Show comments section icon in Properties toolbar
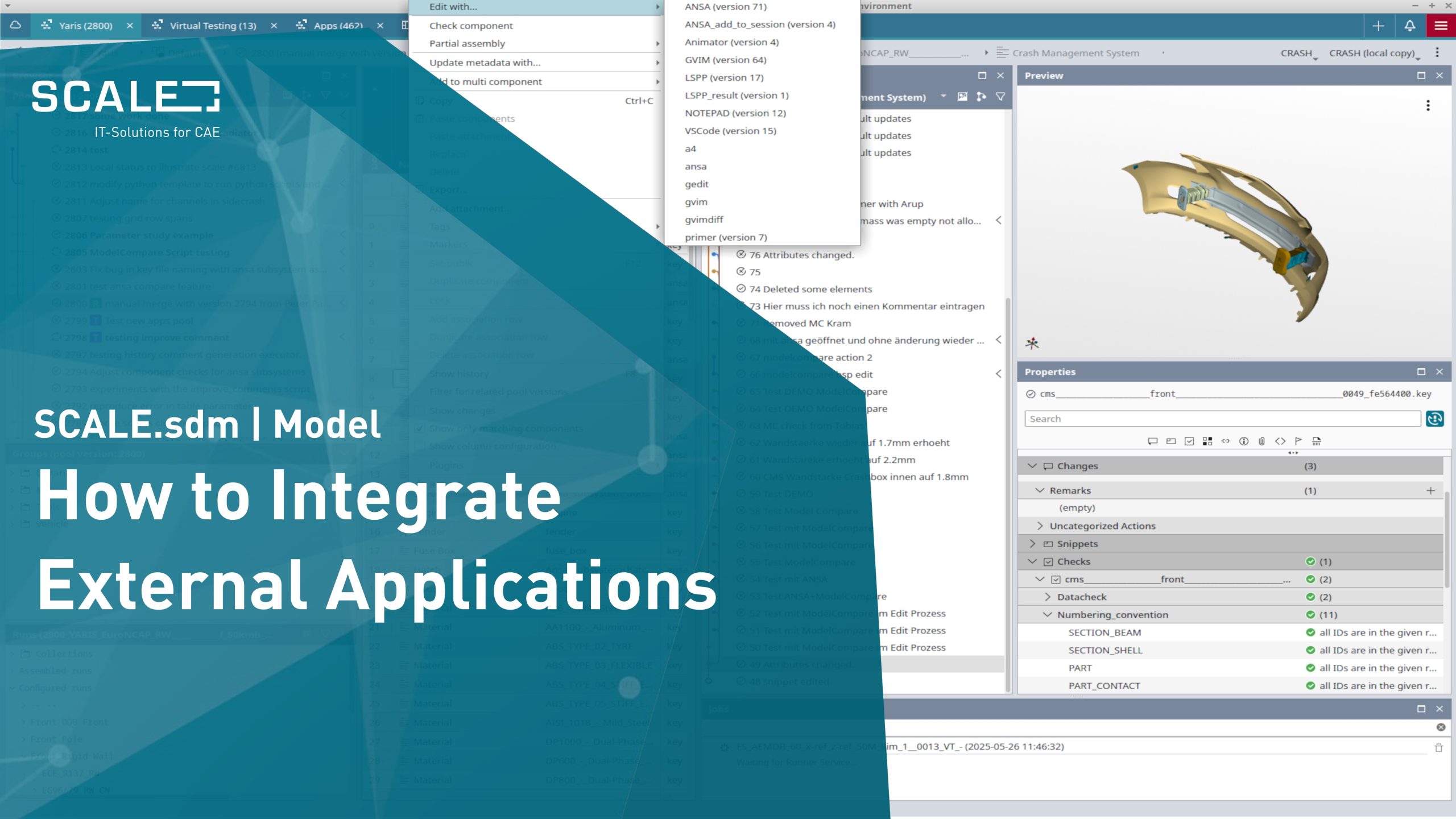The image size is (1456, 819). (1153, 441)
